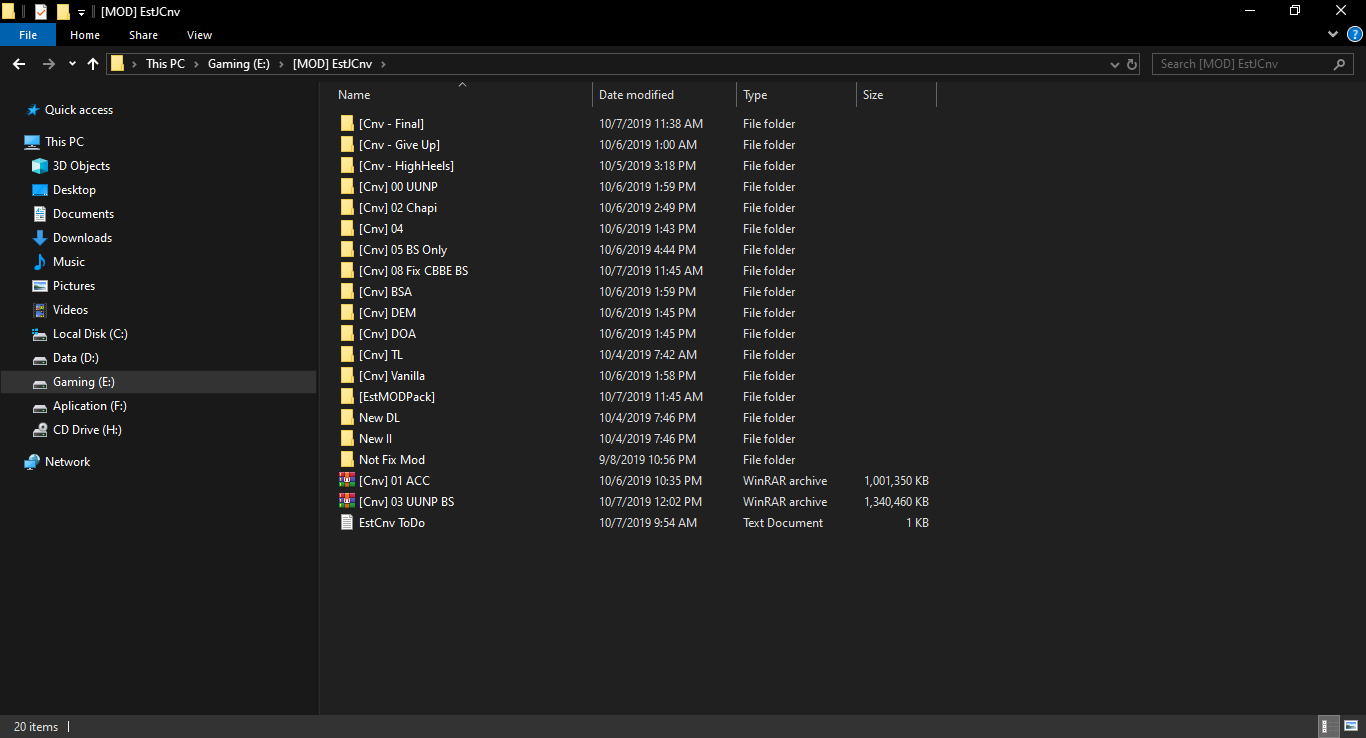Open address bar history dropdown
The image size is (1366, 738).
1115,64
